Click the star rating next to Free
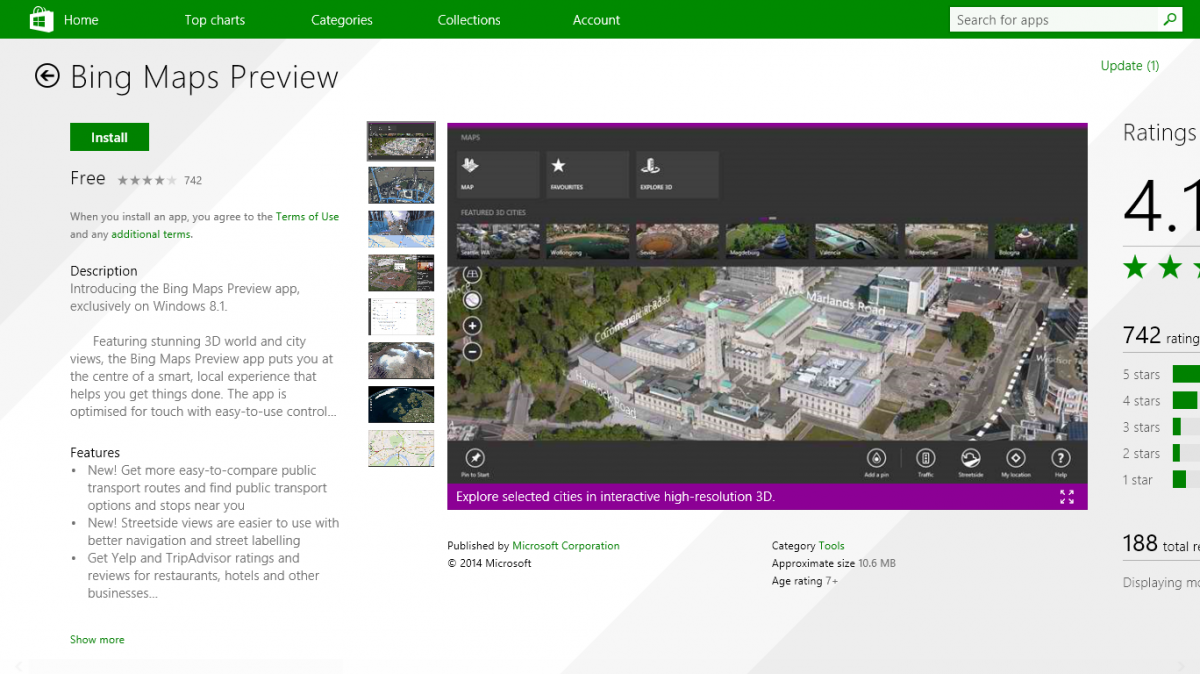The height and width of the screenshot is (674, 1200). (x=147, y=180)
